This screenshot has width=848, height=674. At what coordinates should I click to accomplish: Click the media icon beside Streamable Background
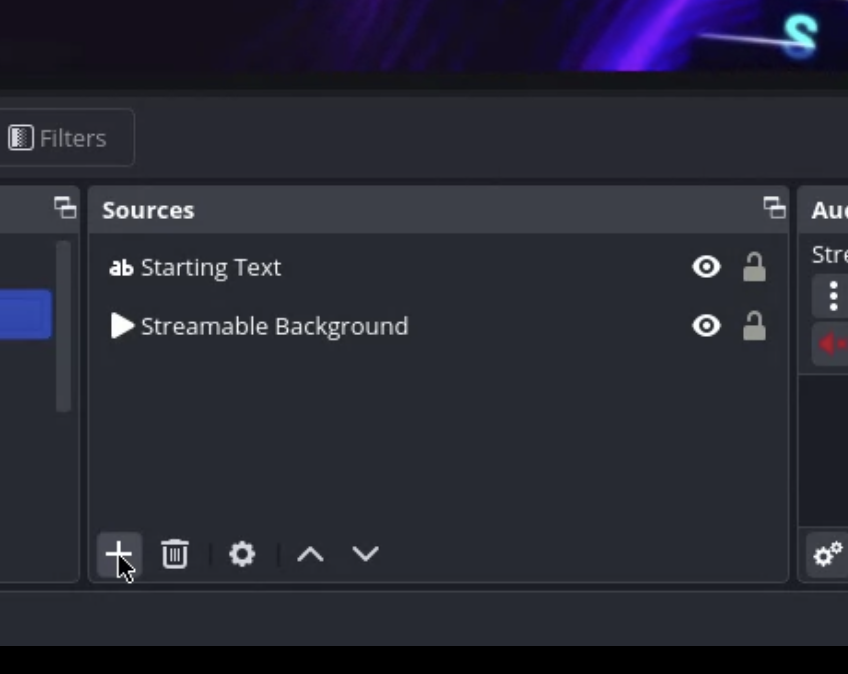[x=124, y=326]
